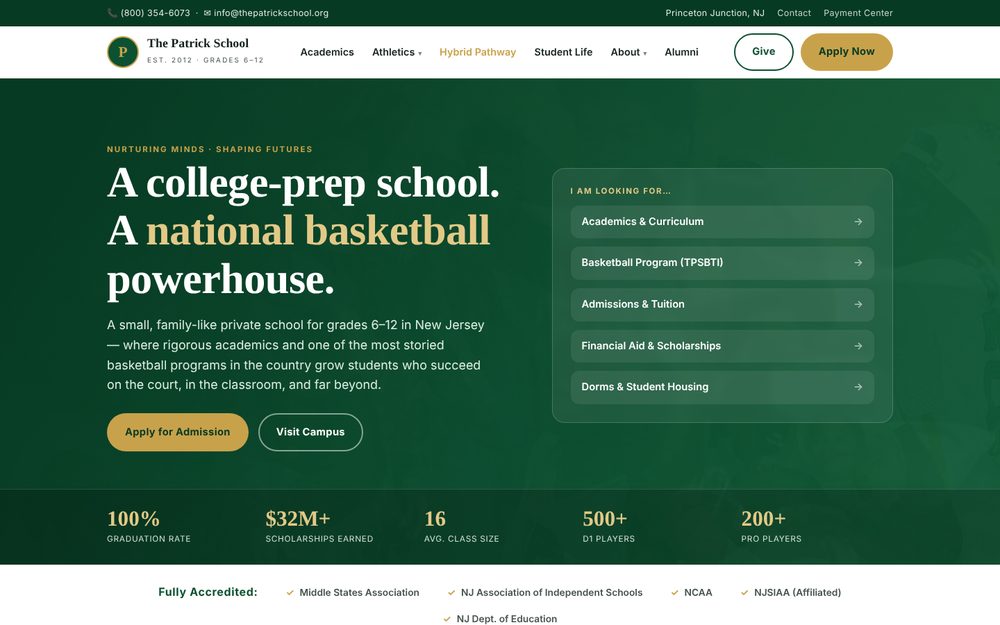Viewport: 1000px width, 625px height.
Task: Click the arrow icon on Dorms & Student Housing
Action: 858,387
